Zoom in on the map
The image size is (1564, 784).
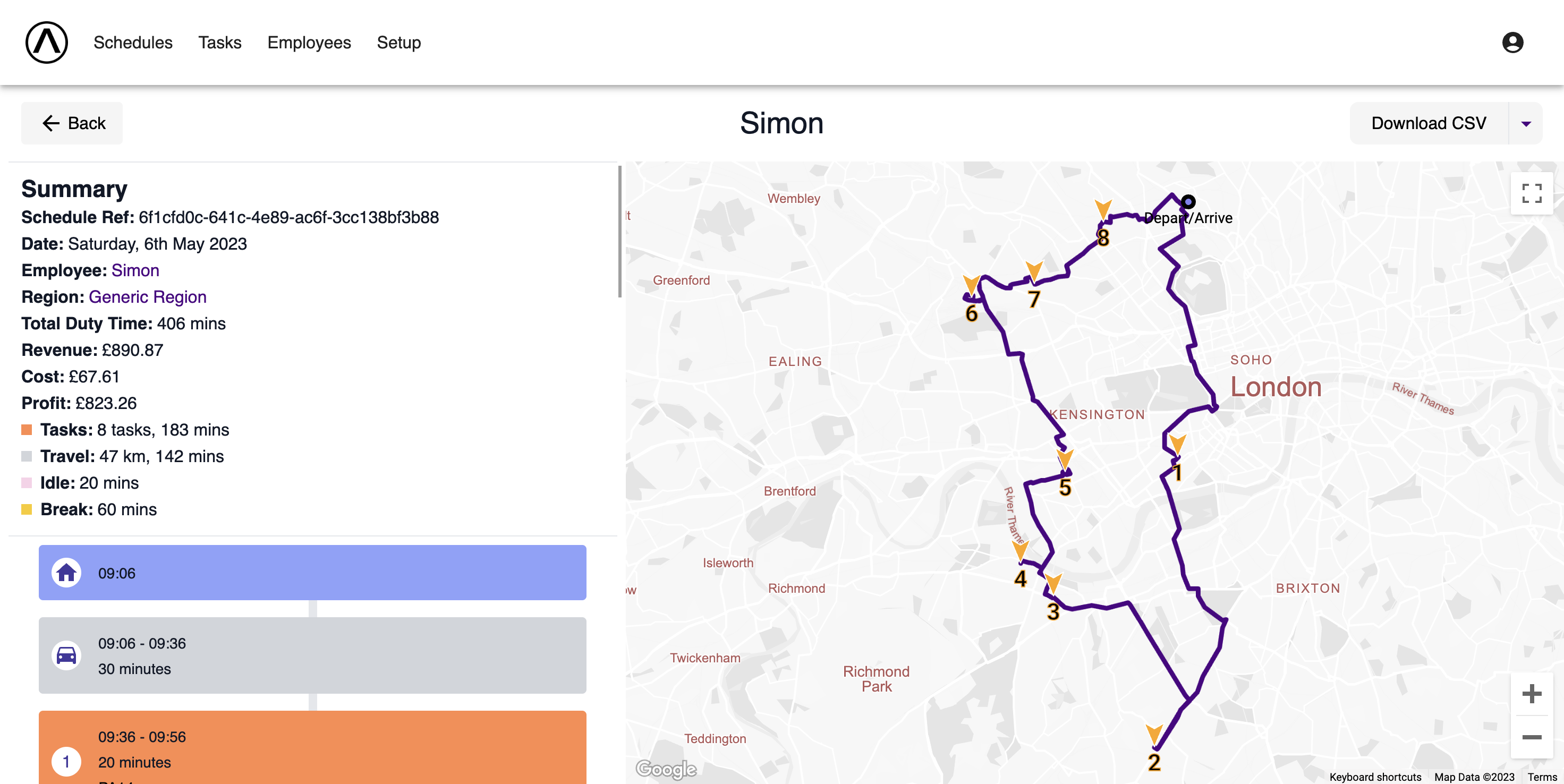(x=1531, y=694)
